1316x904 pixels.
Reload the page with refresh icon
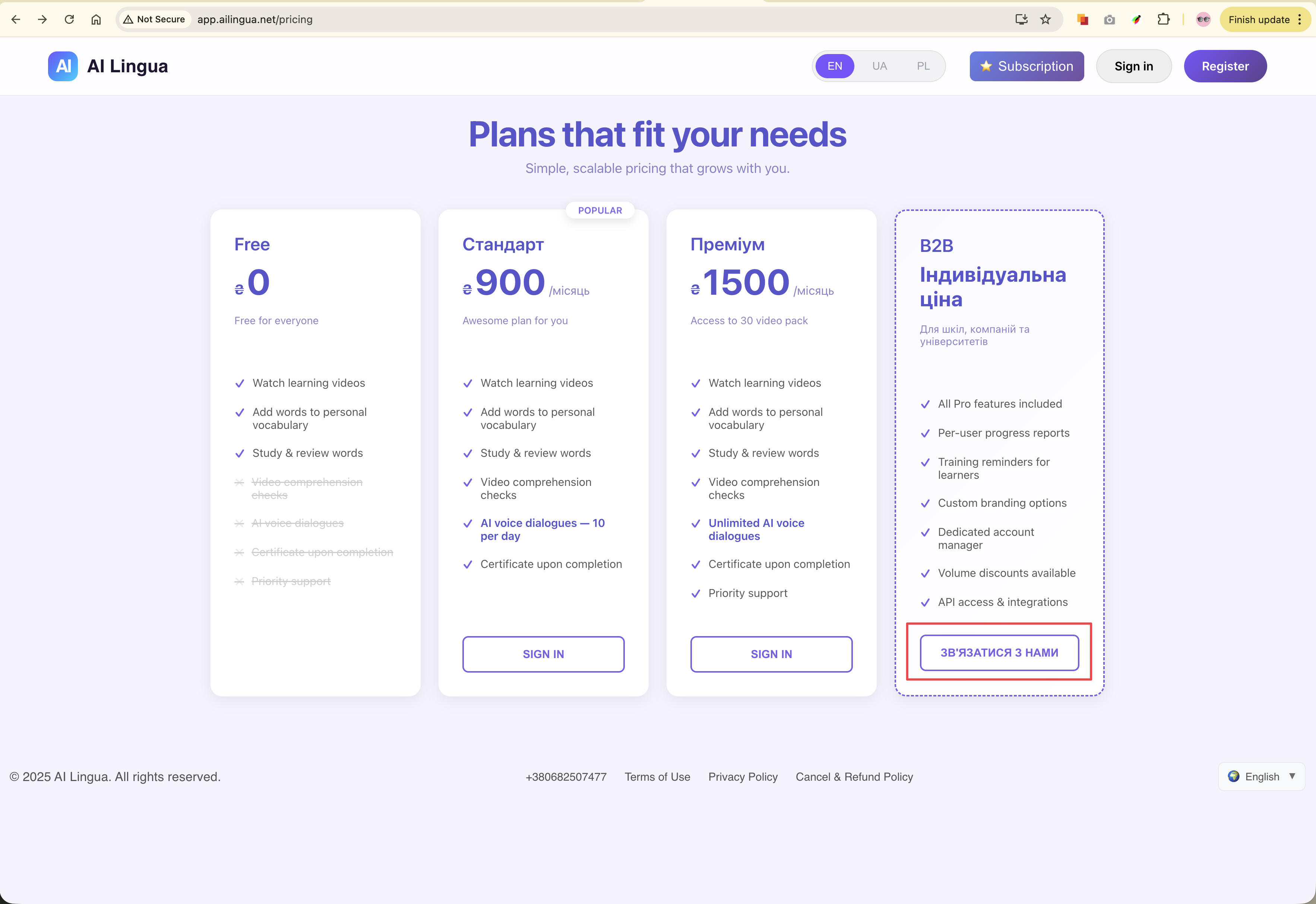(69, 19)
